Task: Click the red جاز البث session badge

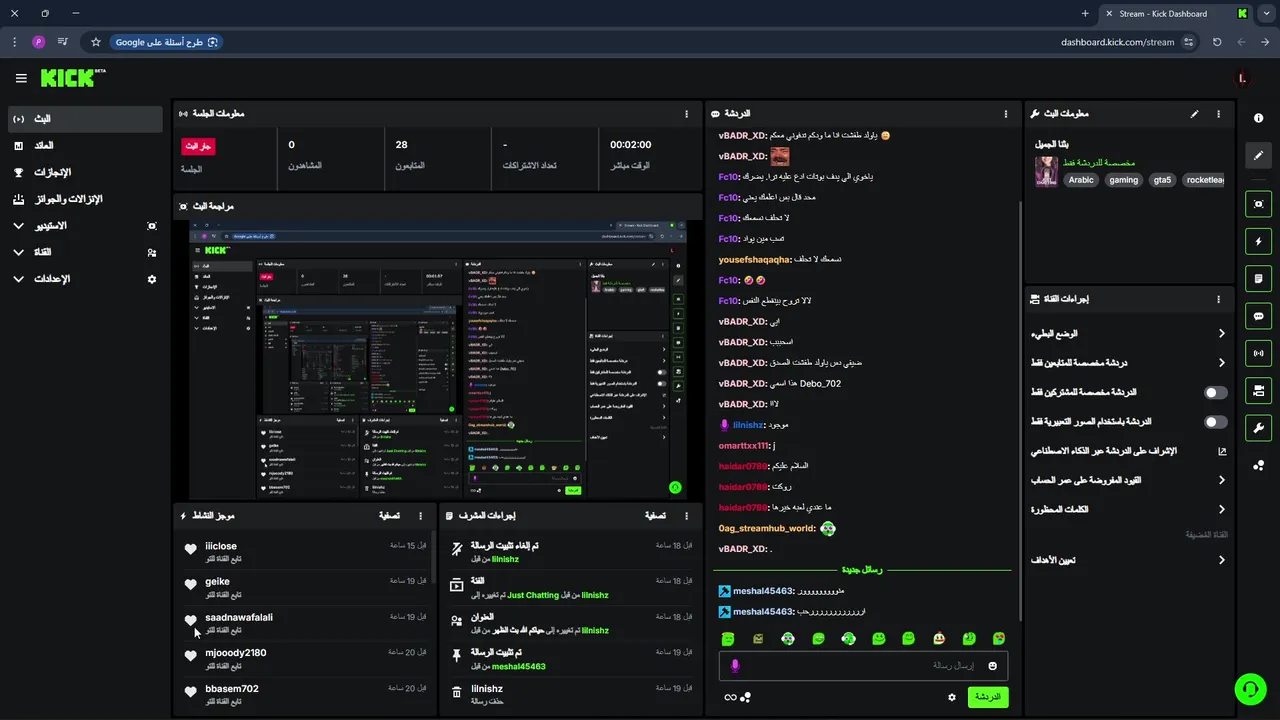Action: point(198,146)
